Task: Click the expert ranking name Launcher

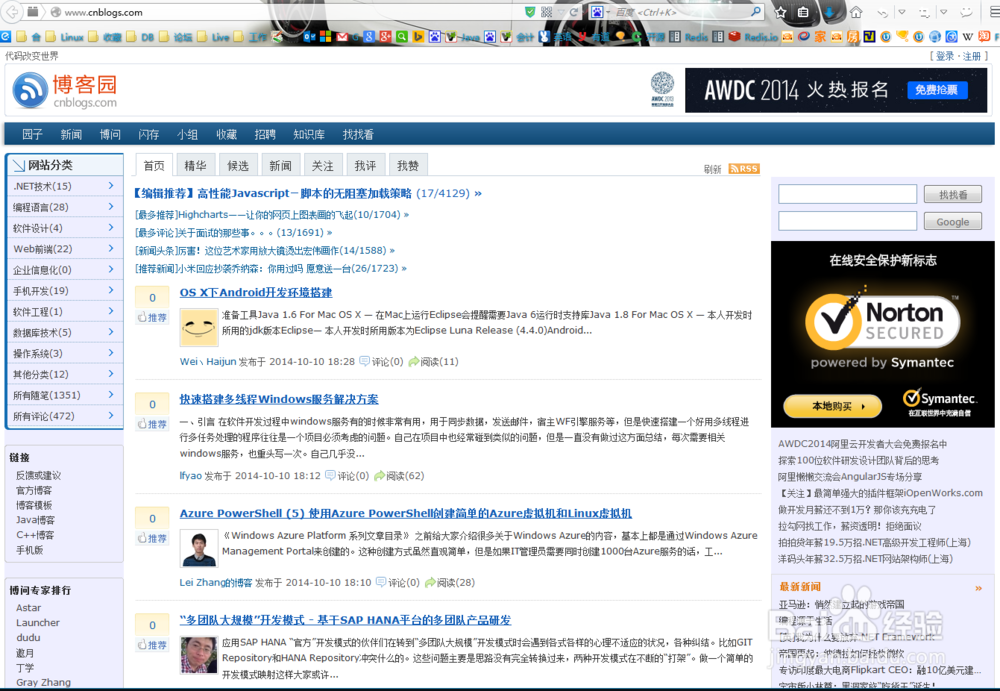Action: (38, 623)
